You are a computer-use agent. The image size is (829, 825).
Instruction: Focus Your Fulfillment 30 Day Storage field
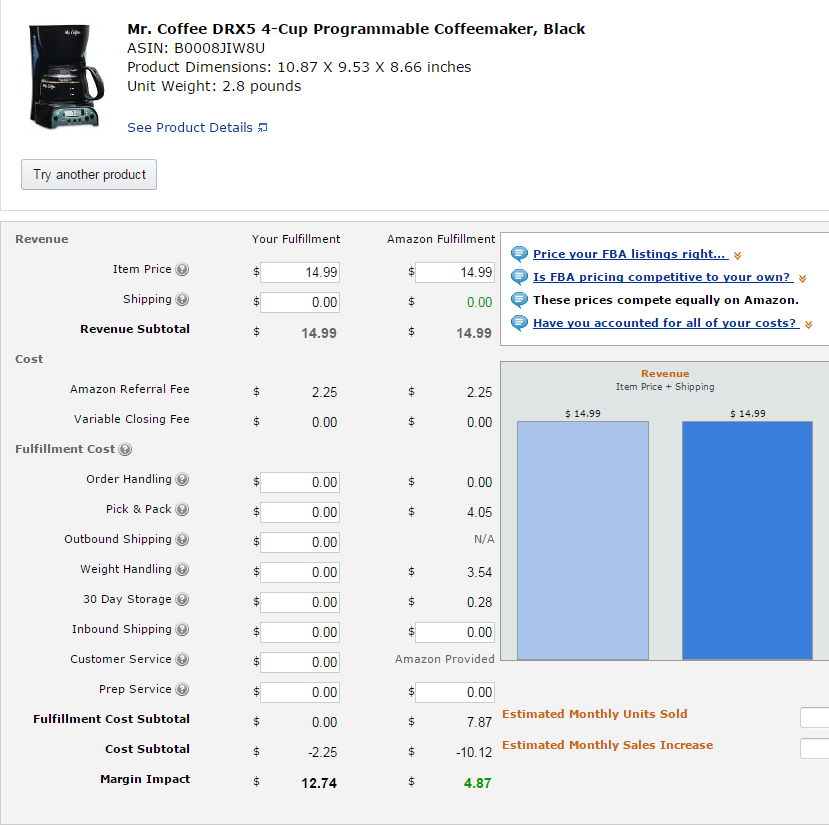tap(300, 602)
